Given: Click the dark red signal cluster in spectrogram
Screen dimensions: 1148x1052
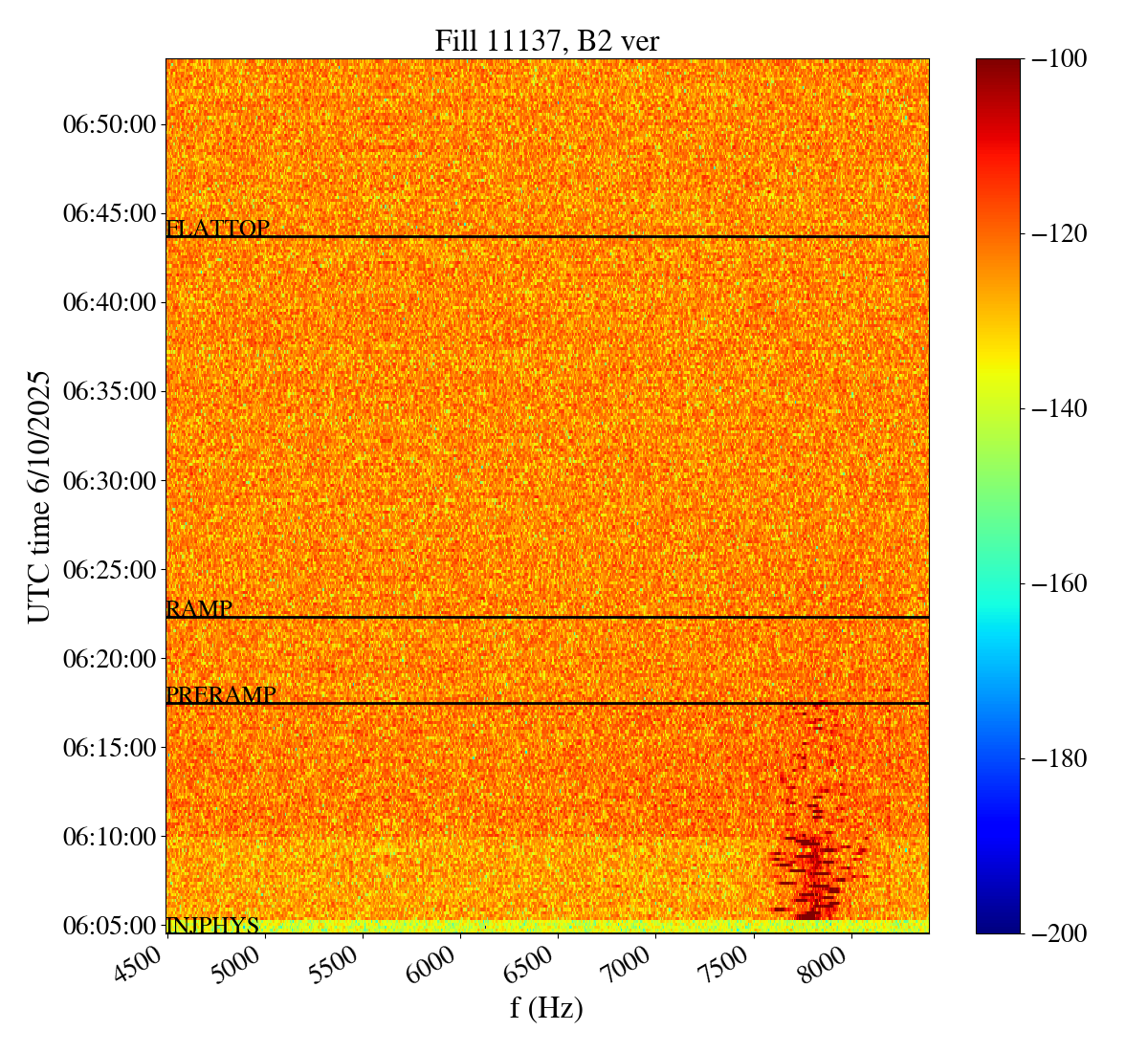Looking at the screenshot, I should 810,870.
